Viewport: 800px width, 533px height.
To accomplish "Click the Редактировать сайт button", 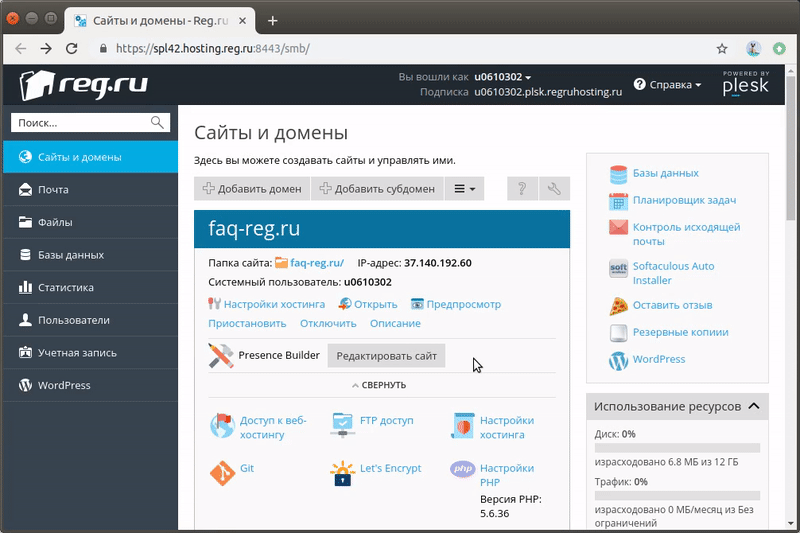I will (386, 356).
